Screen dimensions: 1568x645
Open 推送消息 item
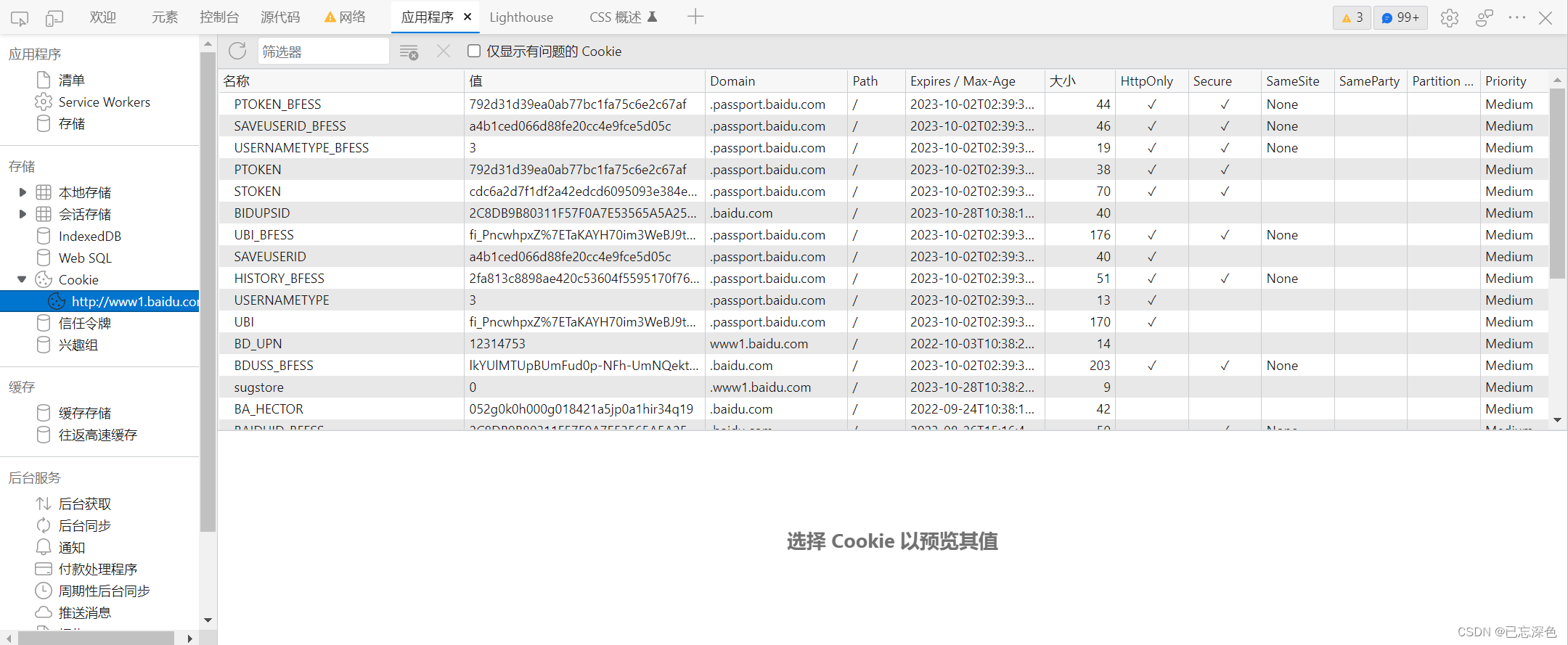(85, 612)
